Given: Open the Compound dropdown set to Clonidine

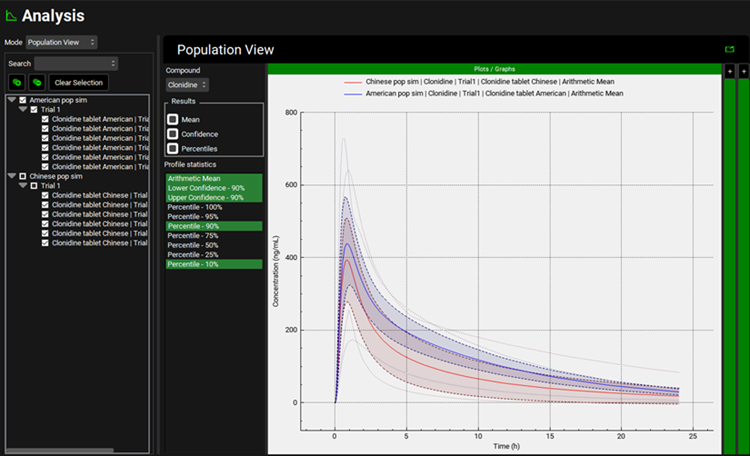Looking at the screenshot, I should [187, 85].
